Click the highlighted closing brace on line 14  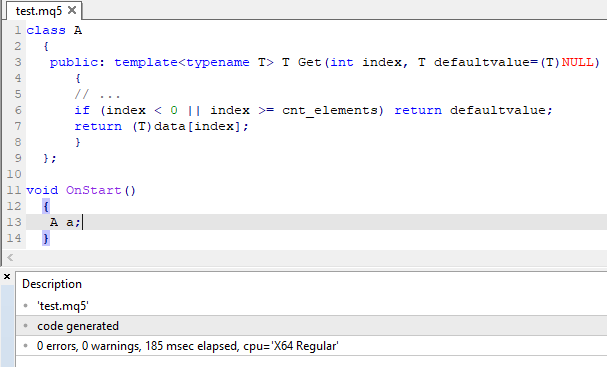(x=46, y=238)
